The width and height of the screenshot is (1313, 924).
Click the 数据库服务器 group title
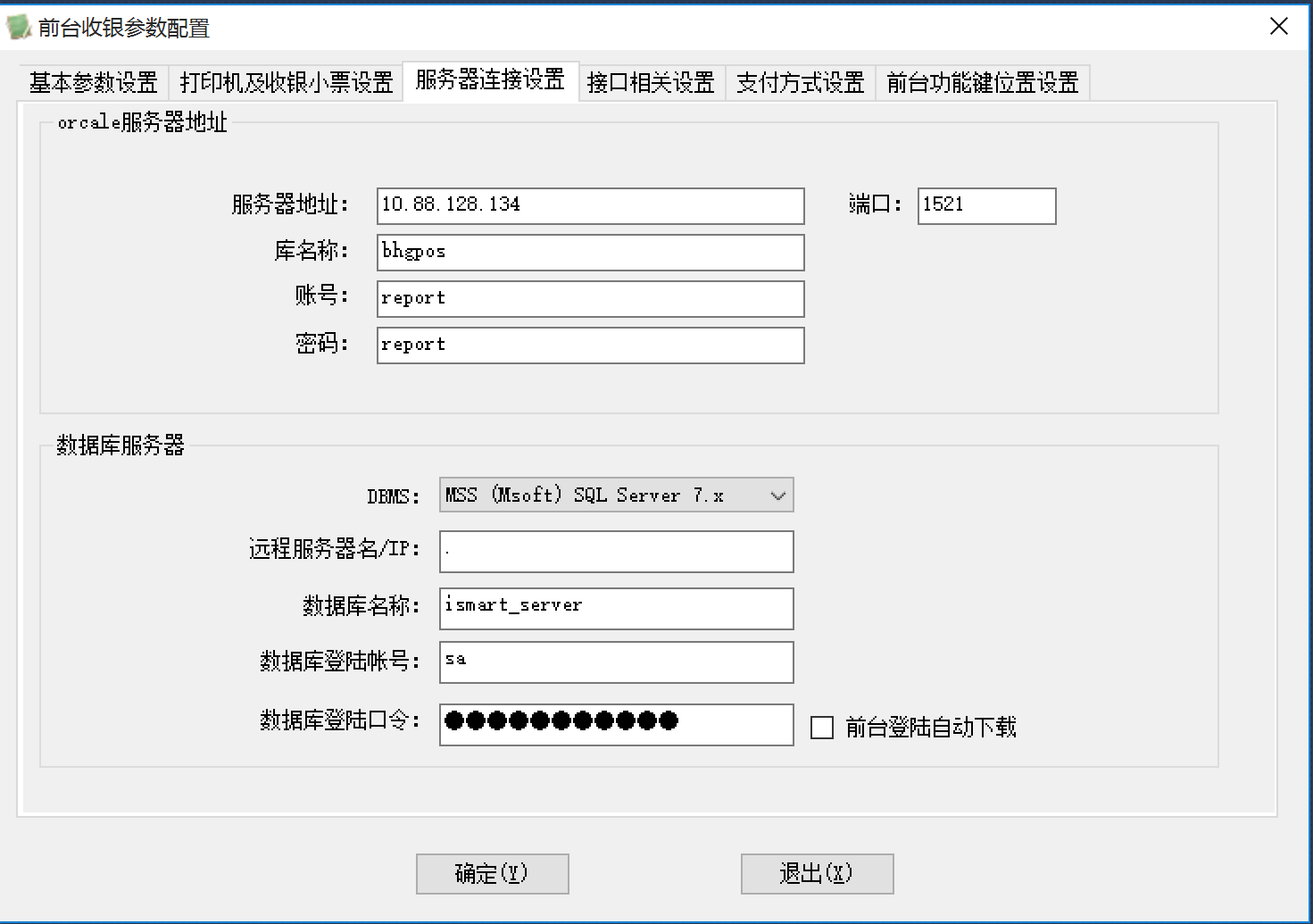(120, 445)
